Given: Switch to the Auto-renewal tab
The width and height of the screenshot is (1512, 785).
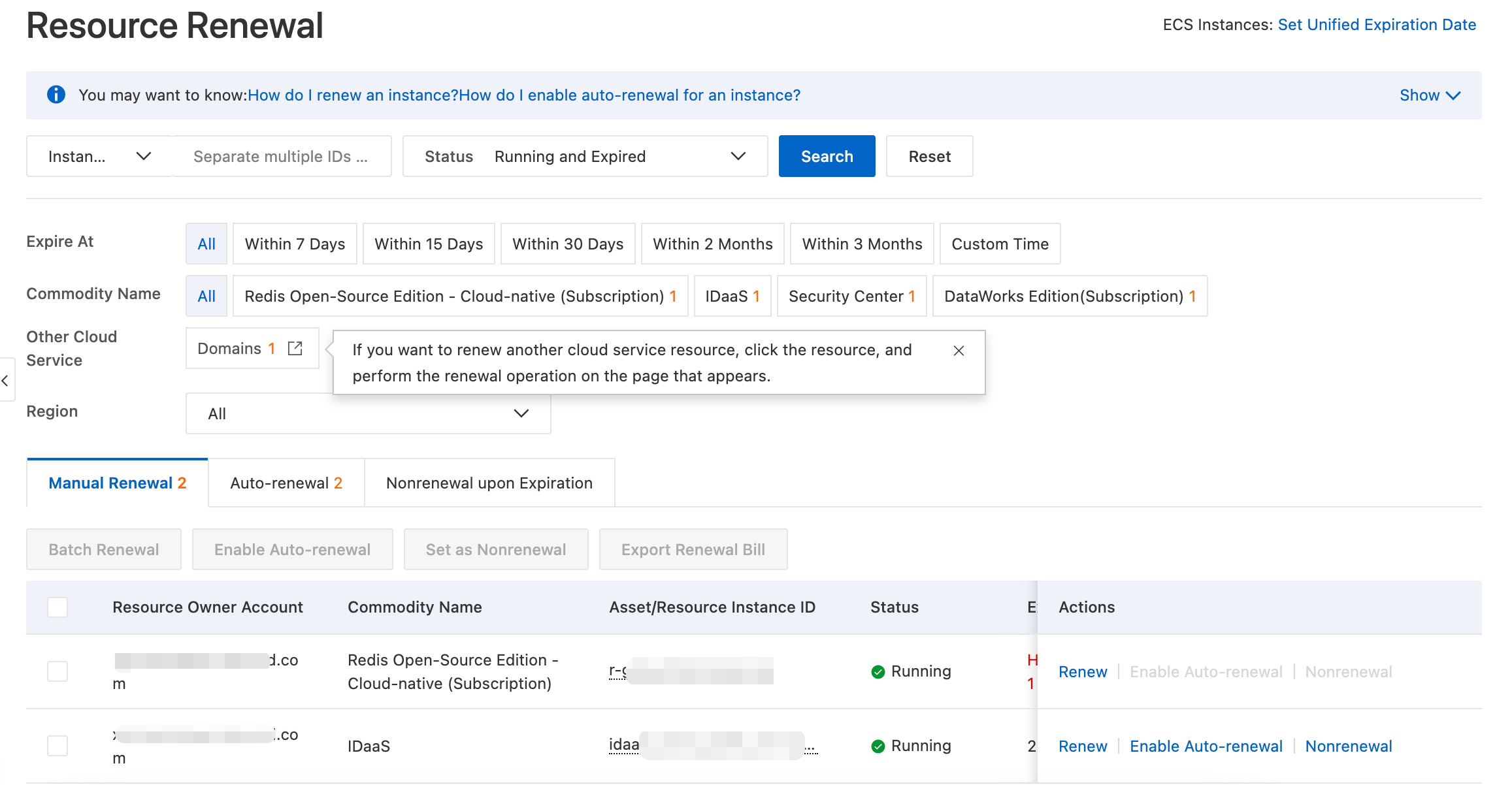Looking at the screenshot, I should [286, 483].
